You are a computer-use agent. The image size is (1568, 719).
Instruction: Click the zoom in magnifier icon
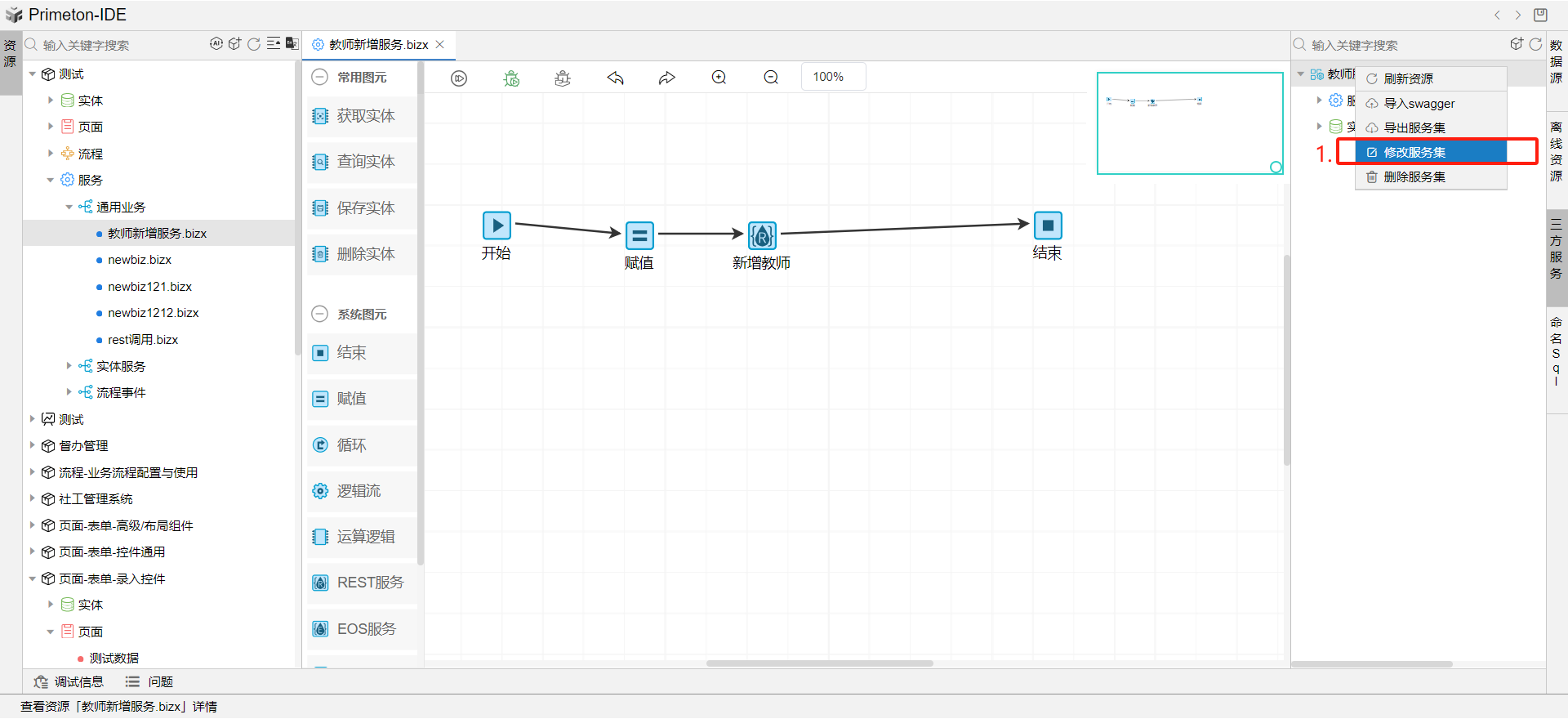pos(719,78)
